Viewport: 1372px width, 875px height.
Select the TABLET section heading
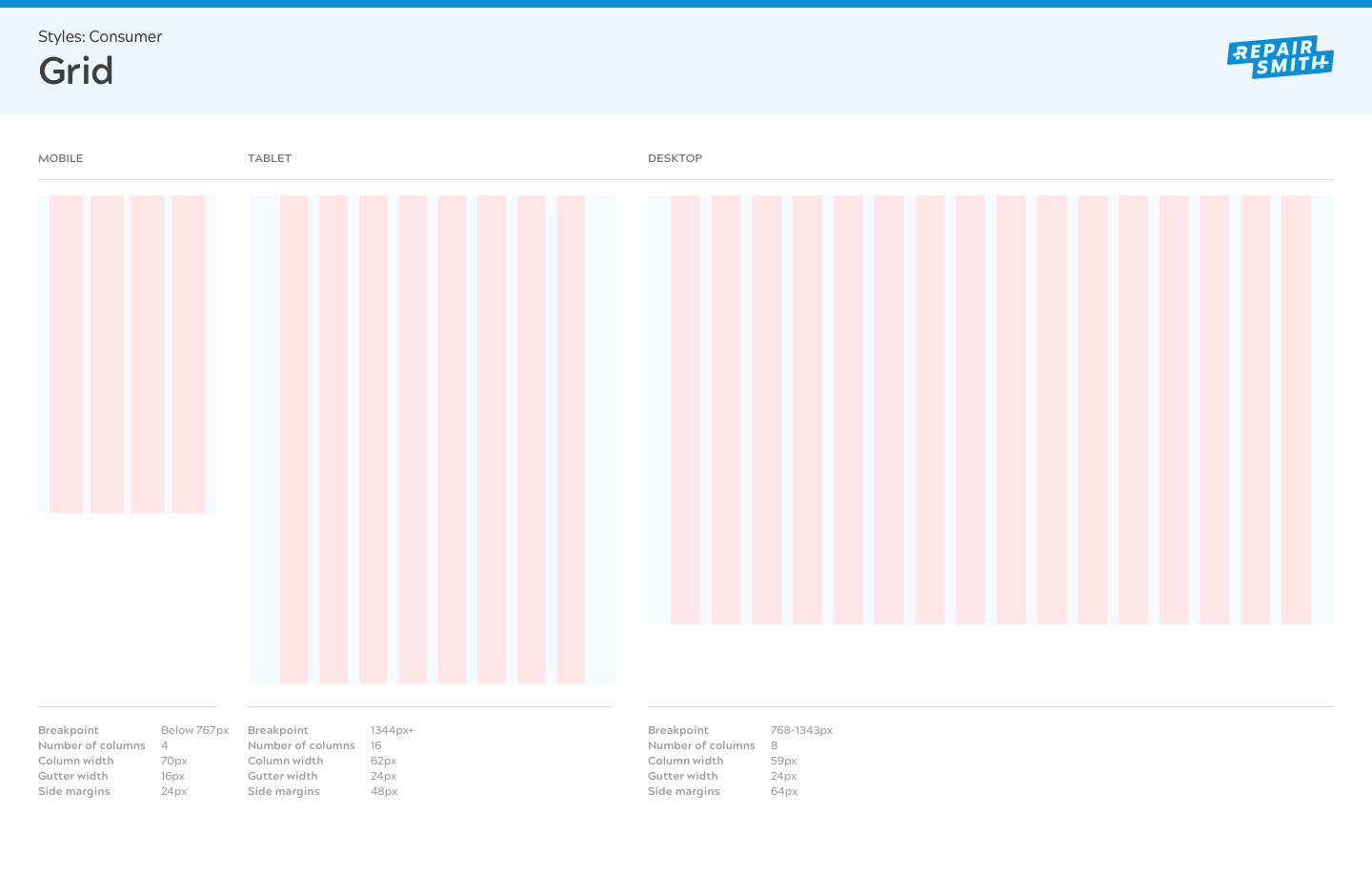point(270,158)
